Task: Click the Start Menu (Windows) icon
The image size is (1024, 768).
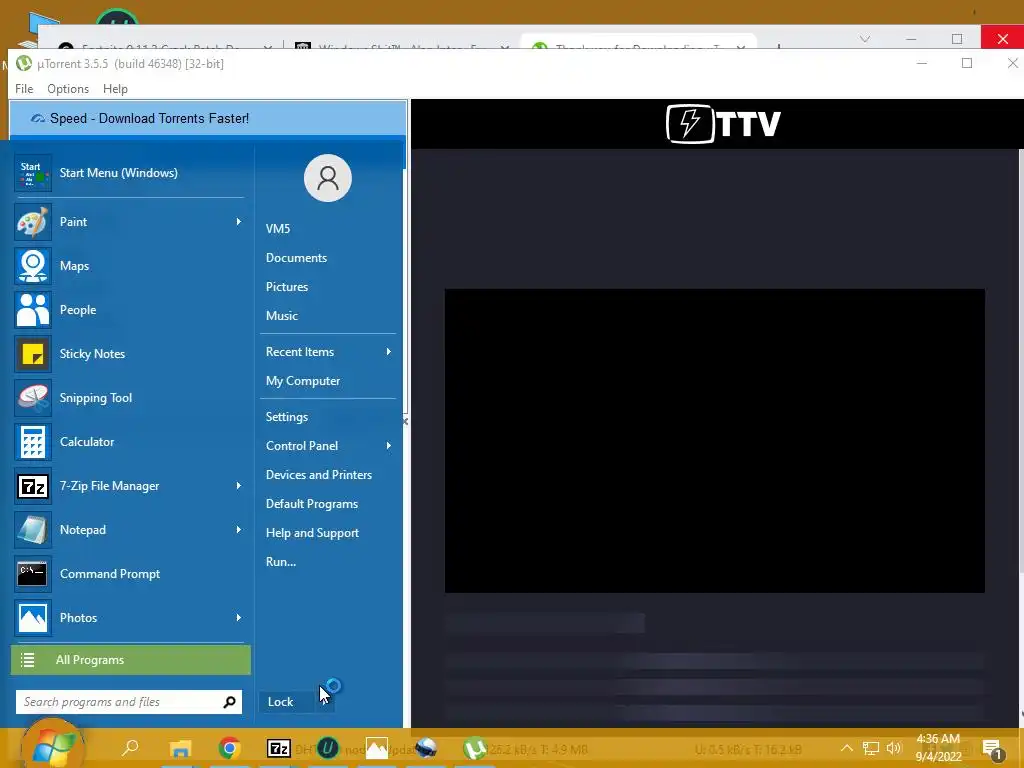Action: (33, 173)
